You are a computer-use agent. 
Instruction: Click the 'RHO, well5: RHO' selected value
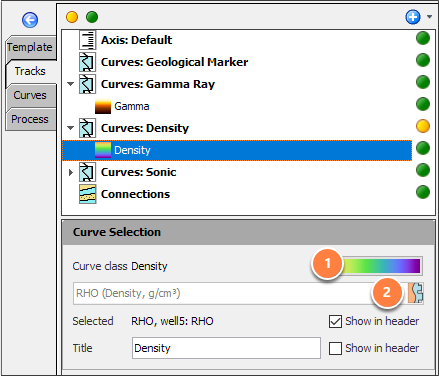point(172,321)
